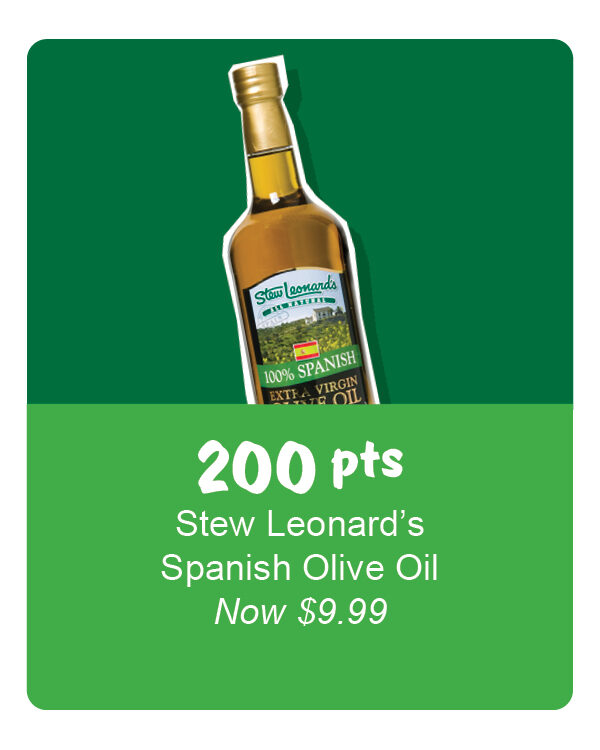The width and height of the screenshot is (600, 750).
Task: Click the pts text beside 200
Action: pos(367,464)
